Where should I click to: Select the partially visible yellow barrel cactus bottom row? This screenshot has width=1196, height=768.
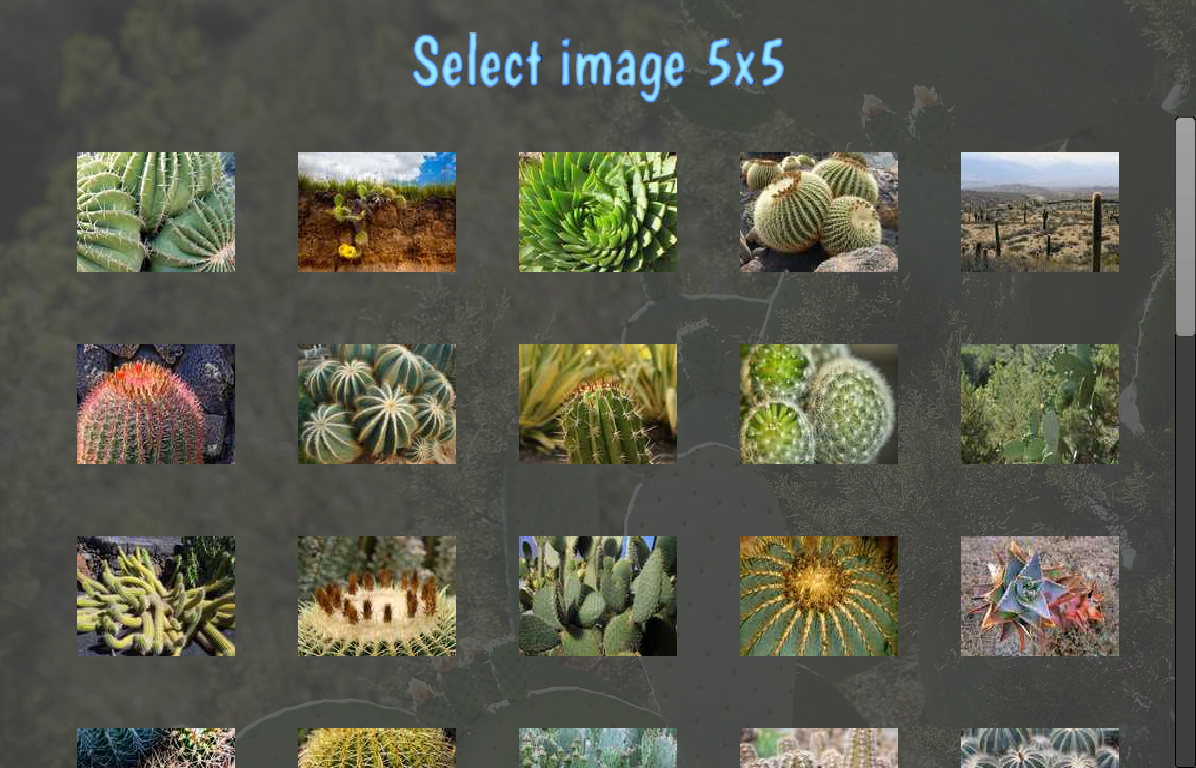tap(377, 748)
